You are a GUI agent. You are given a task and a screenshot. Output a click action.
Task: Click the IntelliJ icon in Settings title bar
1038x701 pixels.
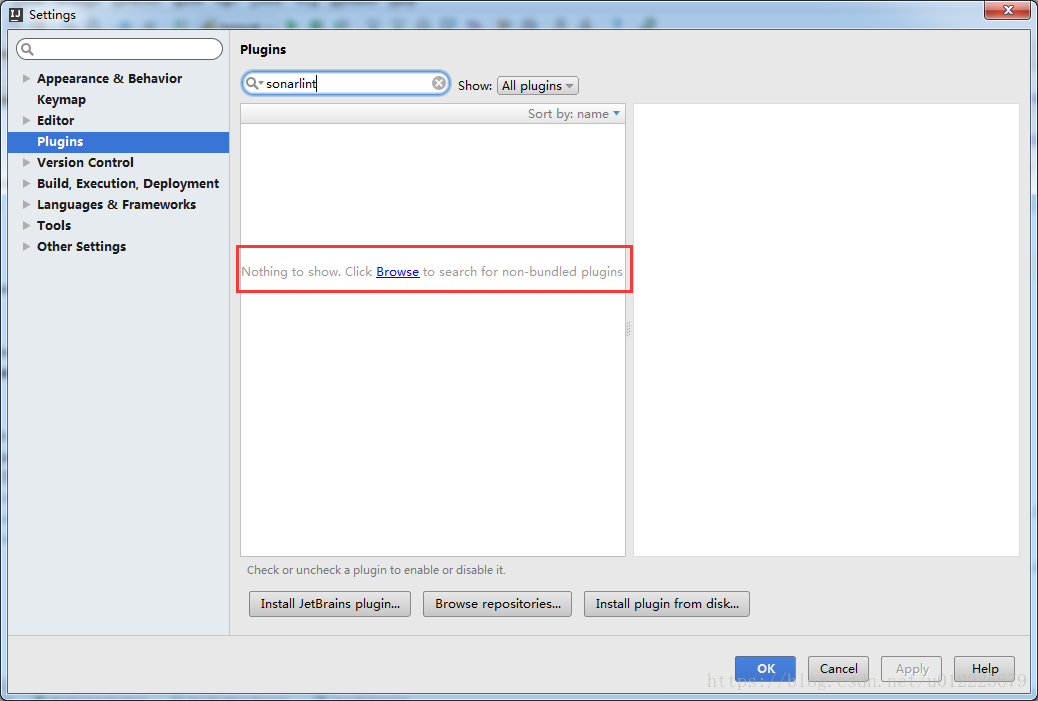point(16,15)
